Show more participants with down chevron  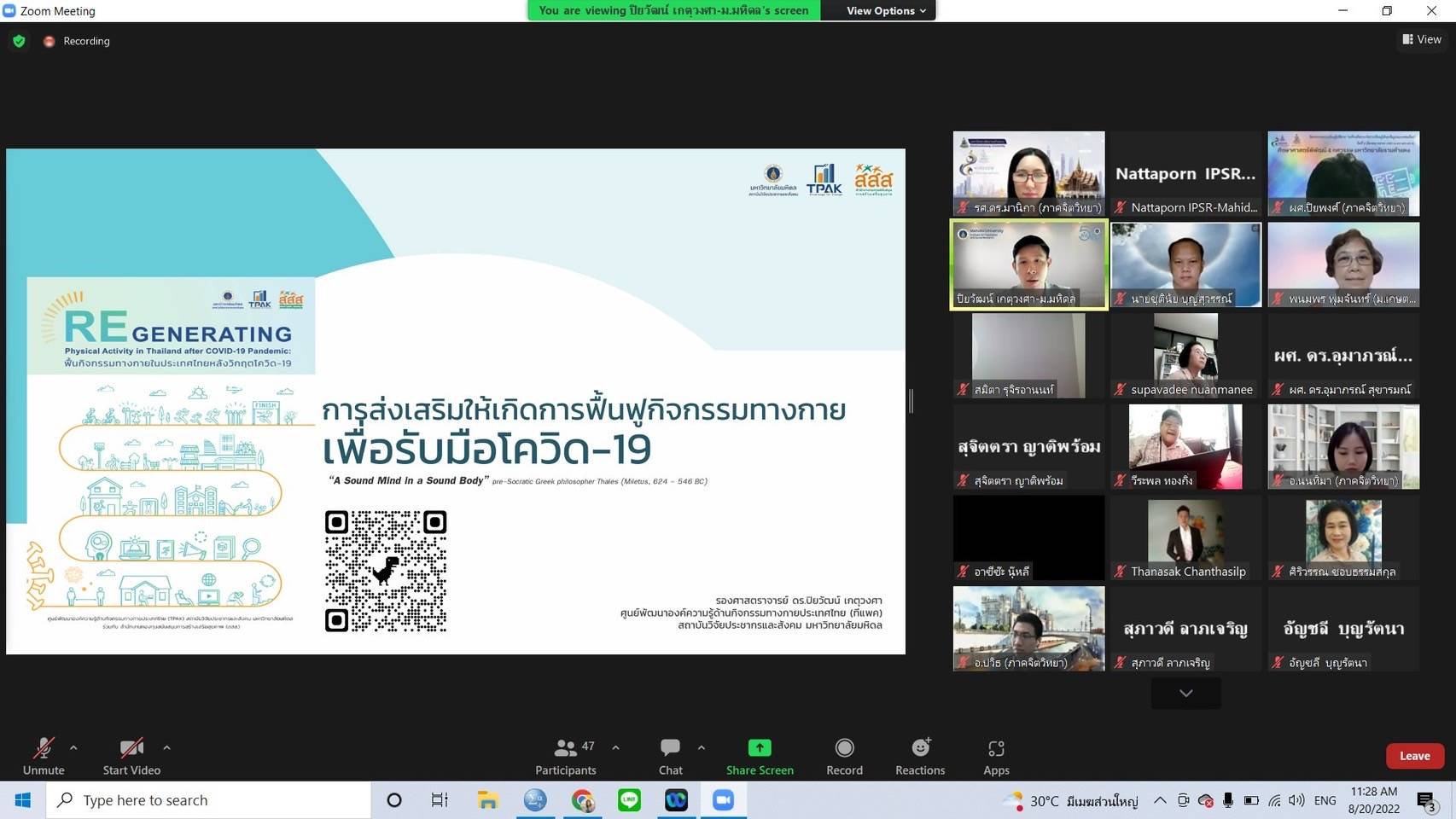[1185, 693]
